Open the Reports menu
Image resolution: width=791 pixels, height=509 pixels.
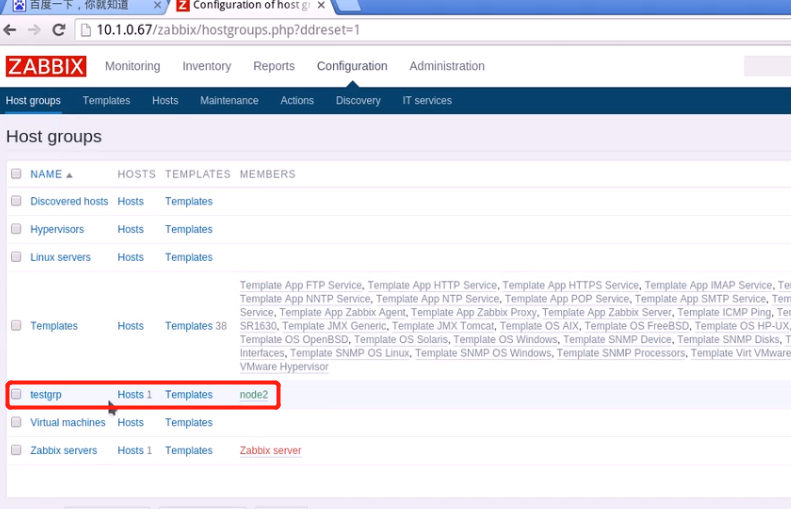274,66
